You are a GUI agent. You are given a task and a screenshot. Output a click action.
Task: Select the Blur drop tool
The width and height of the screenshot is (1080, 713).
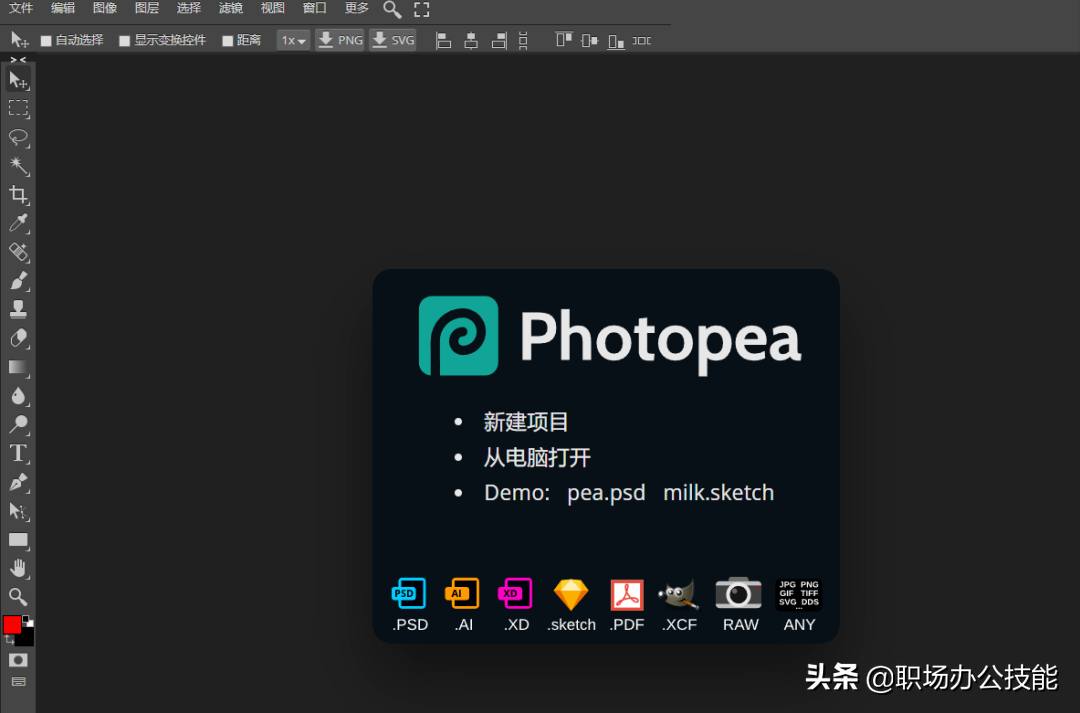(18, 395)
